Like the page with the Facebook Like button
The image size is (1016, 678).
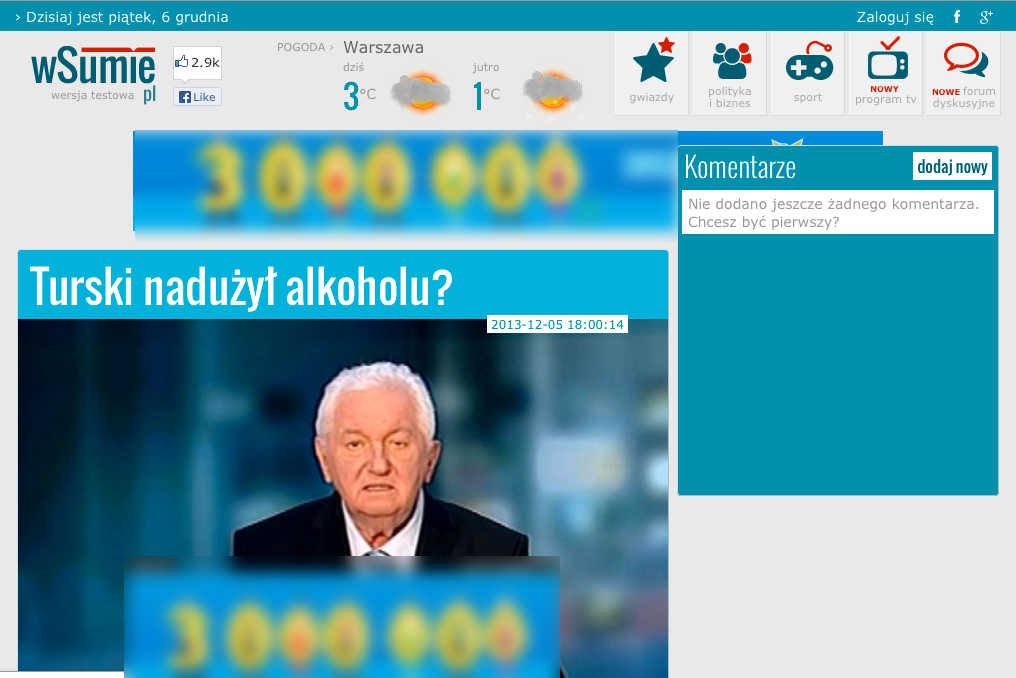click(x=196, y=97)
